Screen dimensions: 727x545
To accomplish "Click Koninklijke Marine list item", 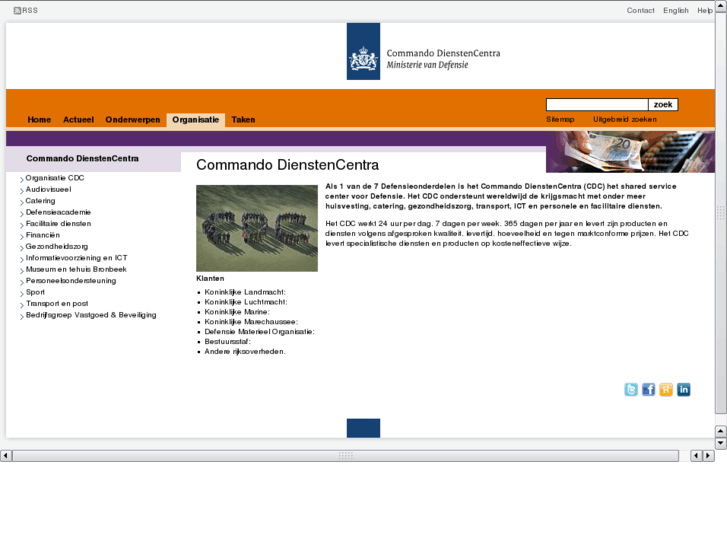I will pyautogui.click(x=237, y=312).
